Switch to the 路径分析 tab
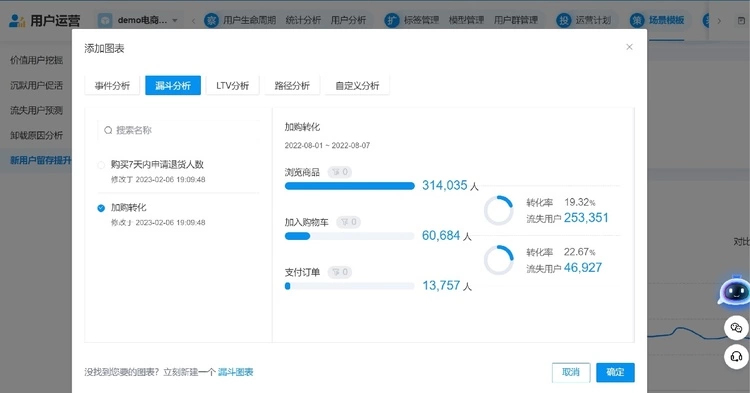Viewport: 750px width, 393px height. [x=292, y=86]
